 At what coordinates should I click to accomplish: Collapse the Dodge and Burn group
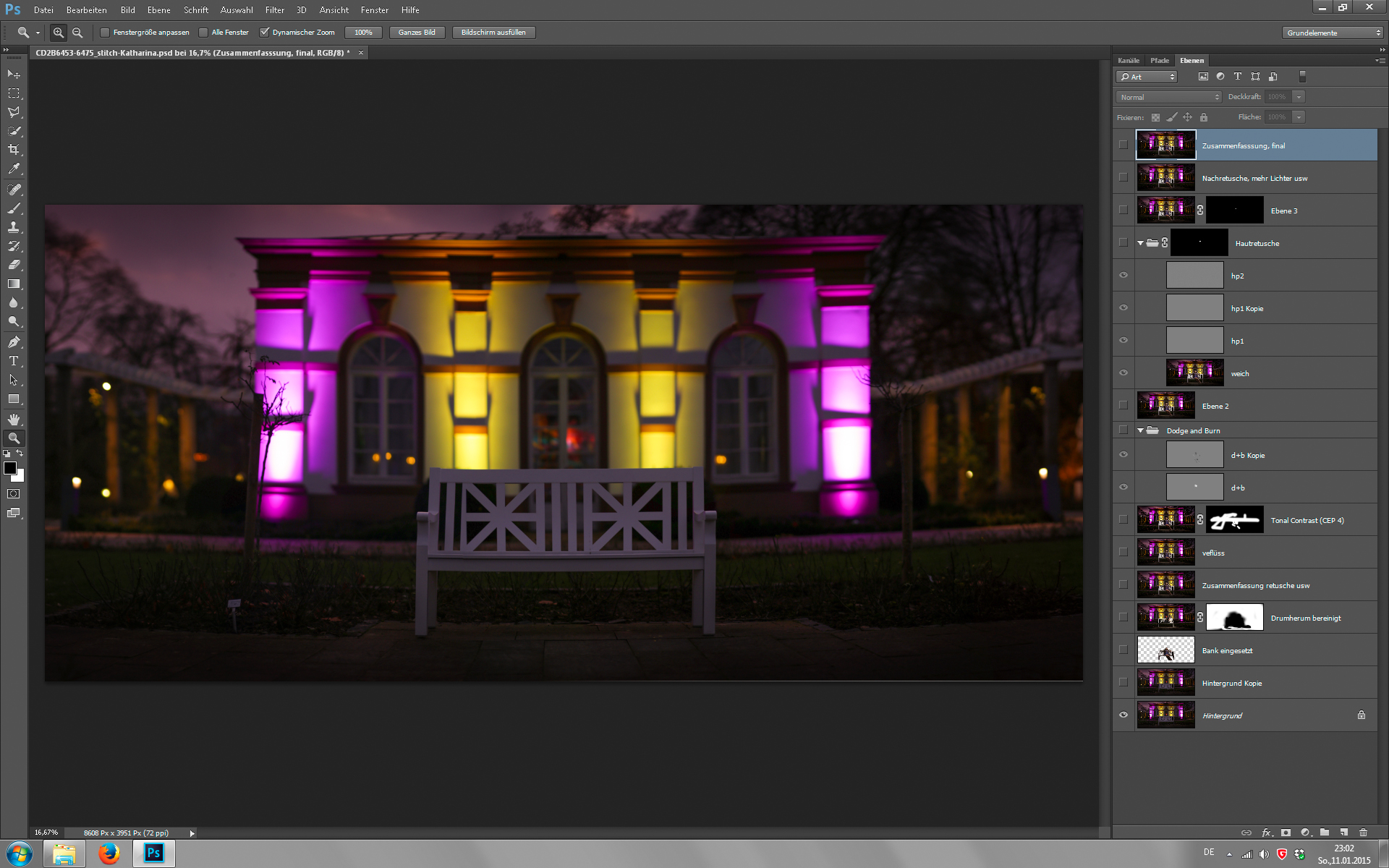(x=1141, y=430)
